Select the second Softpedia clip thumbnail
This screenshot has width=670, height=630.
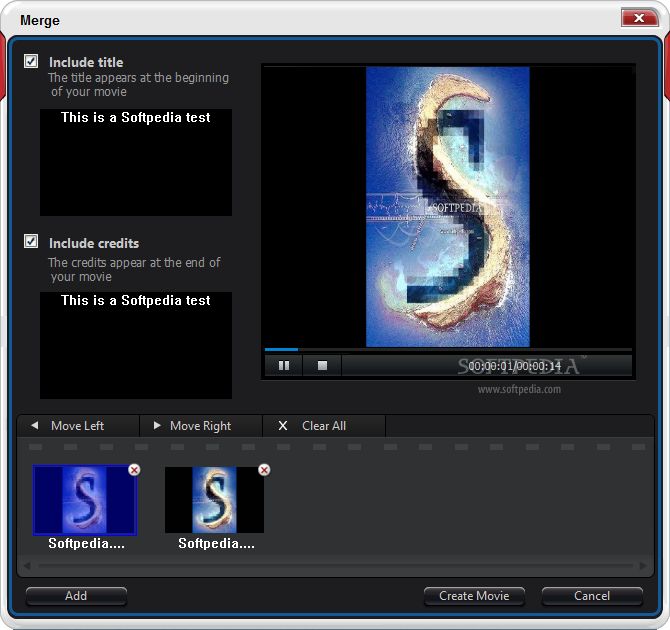[x=215, y=500]
